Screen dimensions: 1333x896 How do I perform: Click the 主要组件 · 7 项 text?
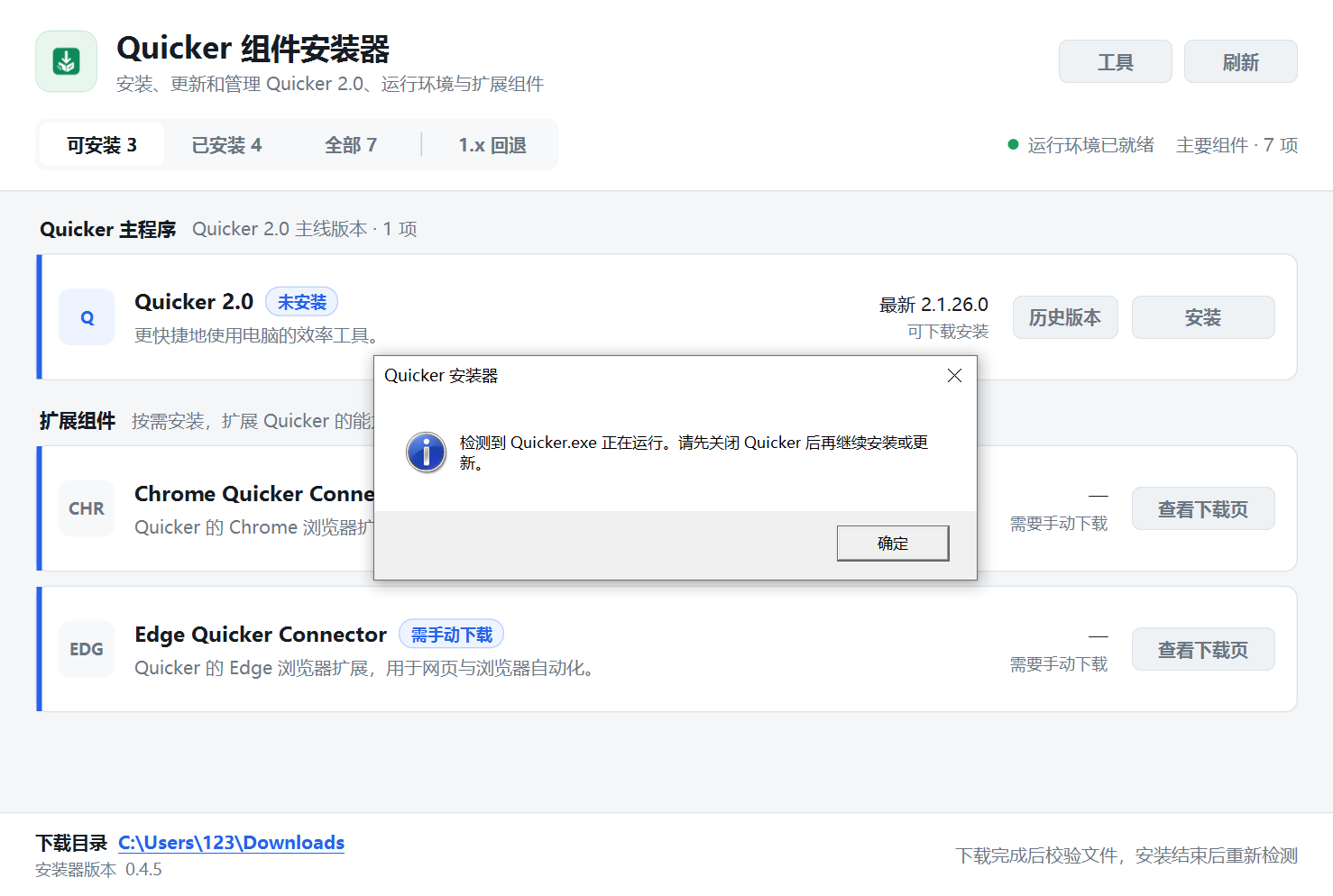pyautogui.click(x=1236, y=145)
